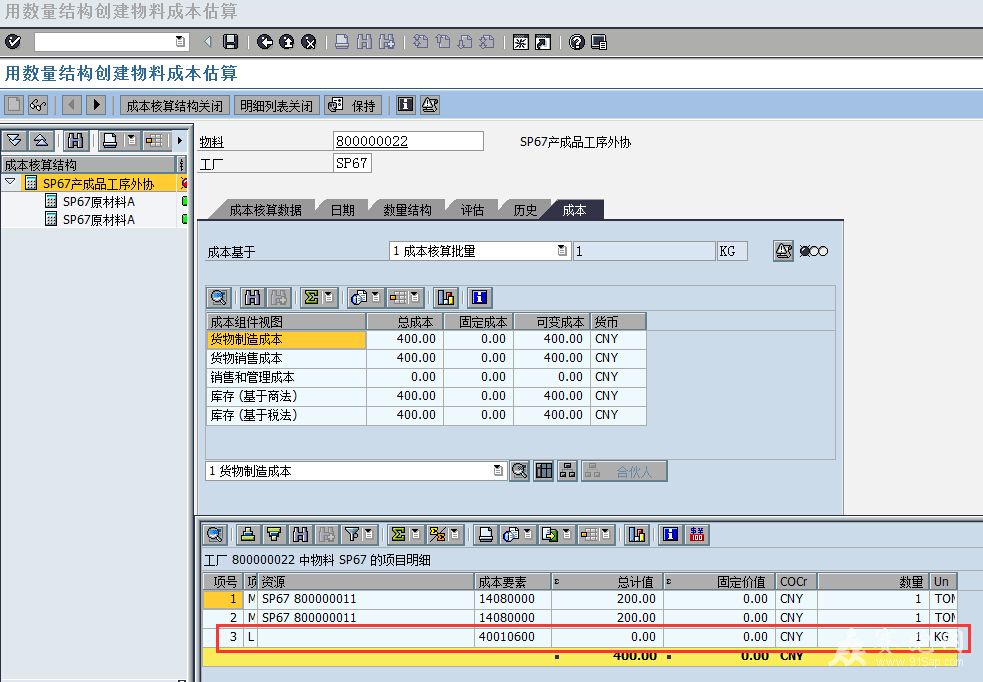Sort descending in item detail toolbar
The width and height of the screenshot is (983, 682).
click(274, 534)
